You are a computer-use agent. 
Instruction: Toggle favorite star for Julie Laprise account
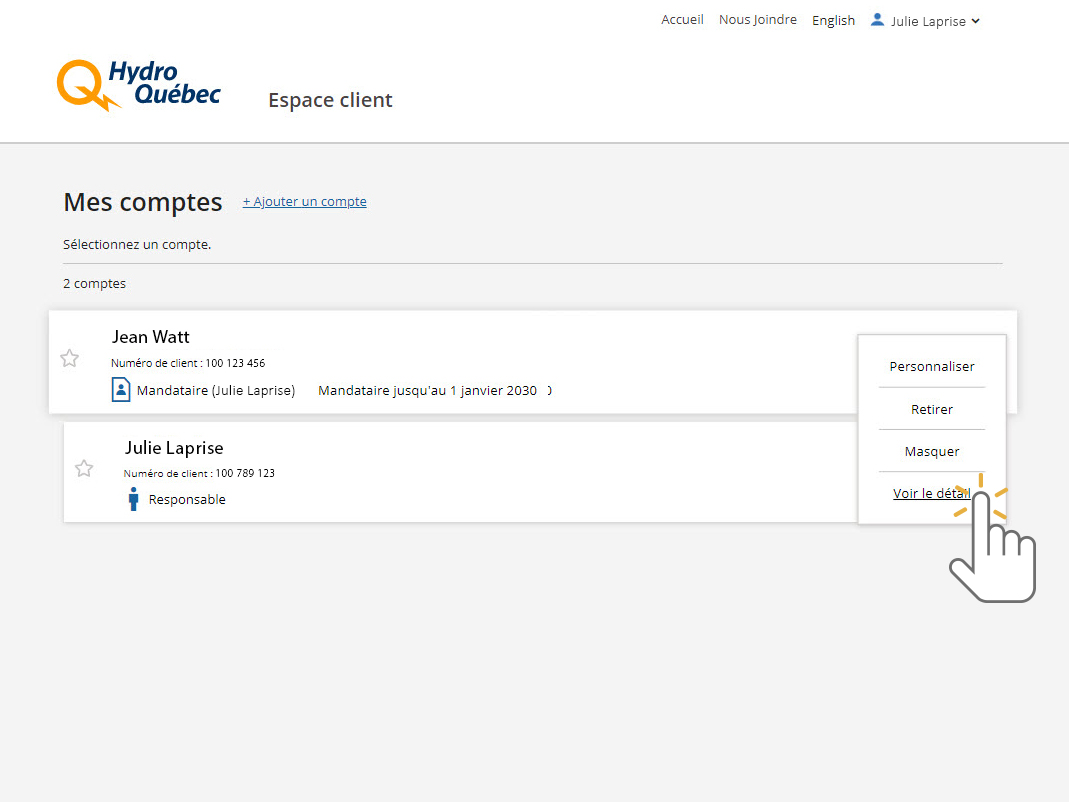pyautogui.click(x=84, y=468)
